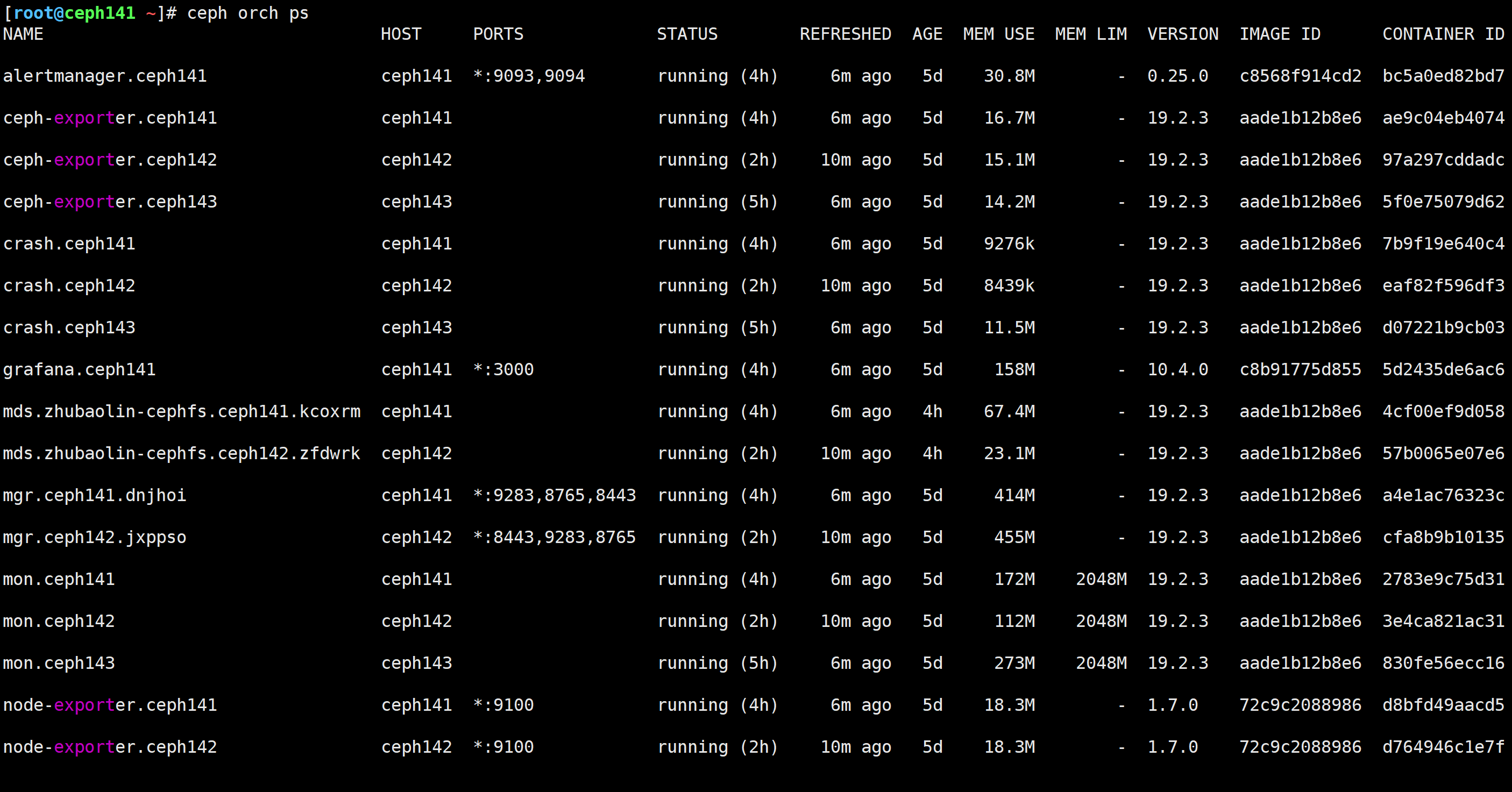Select the mon.ceph141 daemon name

pos(59,579)
